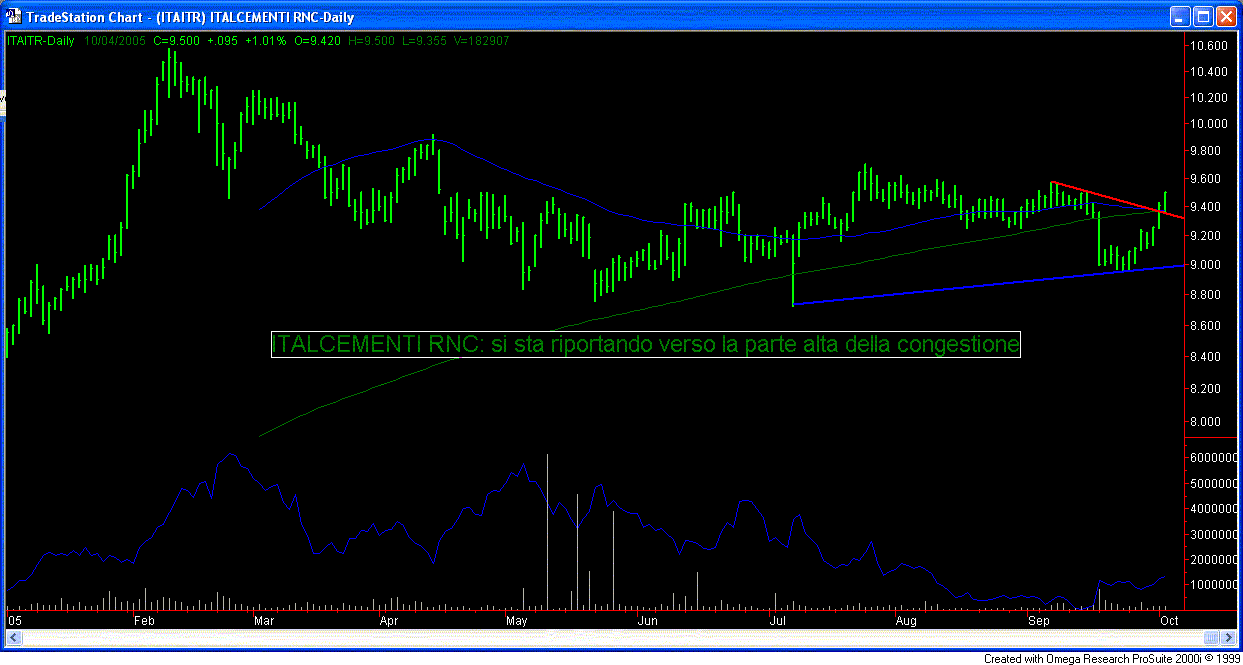Image resolution: width=1243 pixels, height=665 pixels.
Task: Maximize the TradeStation Chart window
Action: pyautogui.click(x=1203, y=17)
